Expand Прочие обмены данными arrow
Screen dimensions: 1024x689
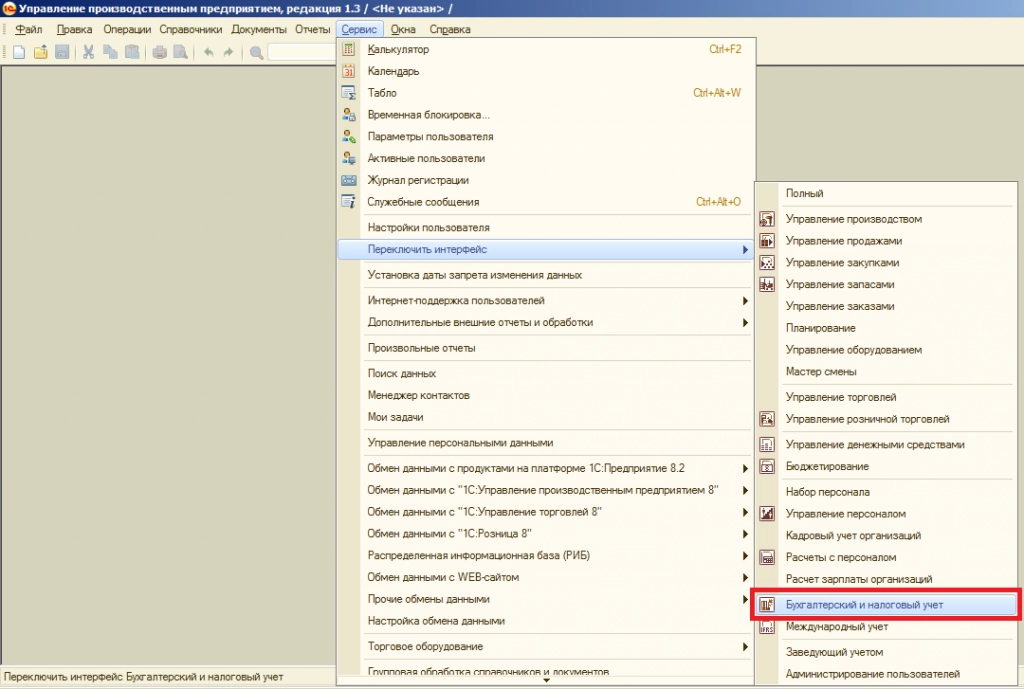(x=744, y=599)
